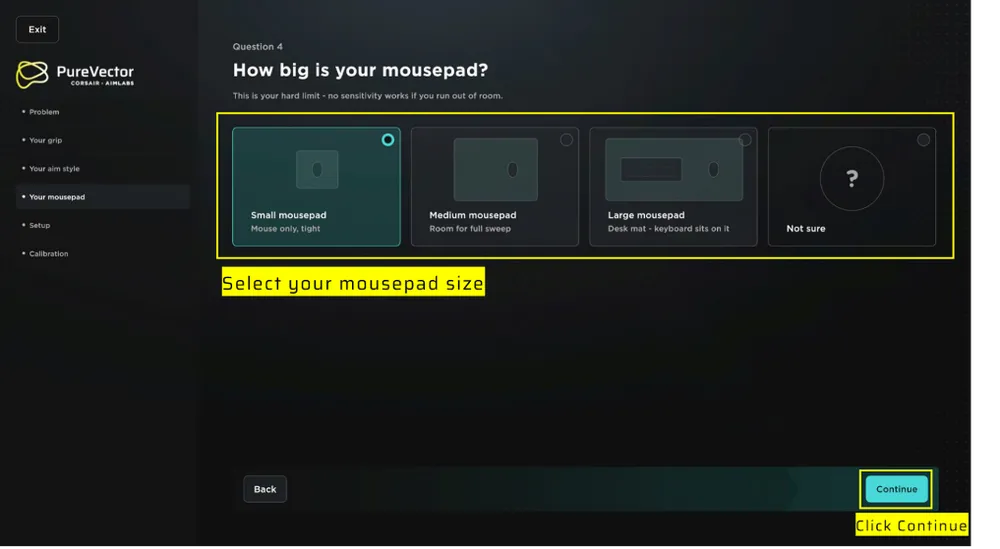Open the Calibration step
Image resolution: width=1000 pixels, height=549 pixels.
tap(48, 254)
